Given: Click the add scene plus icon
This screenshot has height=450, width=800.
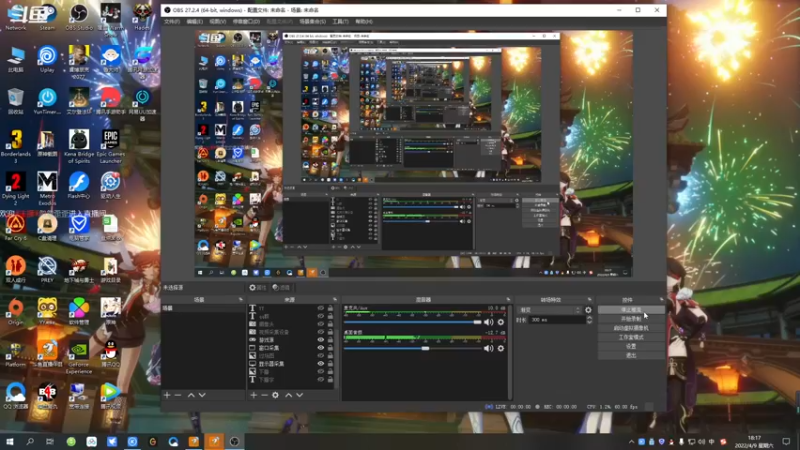Looking at the screenshot, I should [167, 395].
